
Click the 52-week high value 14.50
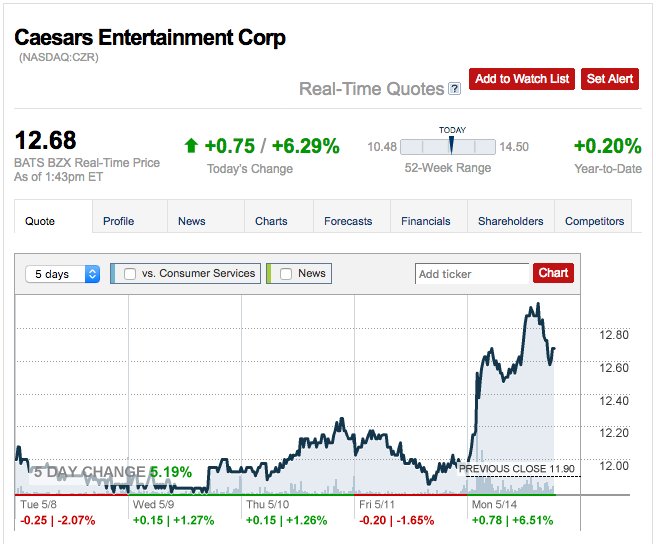[514, 147]
